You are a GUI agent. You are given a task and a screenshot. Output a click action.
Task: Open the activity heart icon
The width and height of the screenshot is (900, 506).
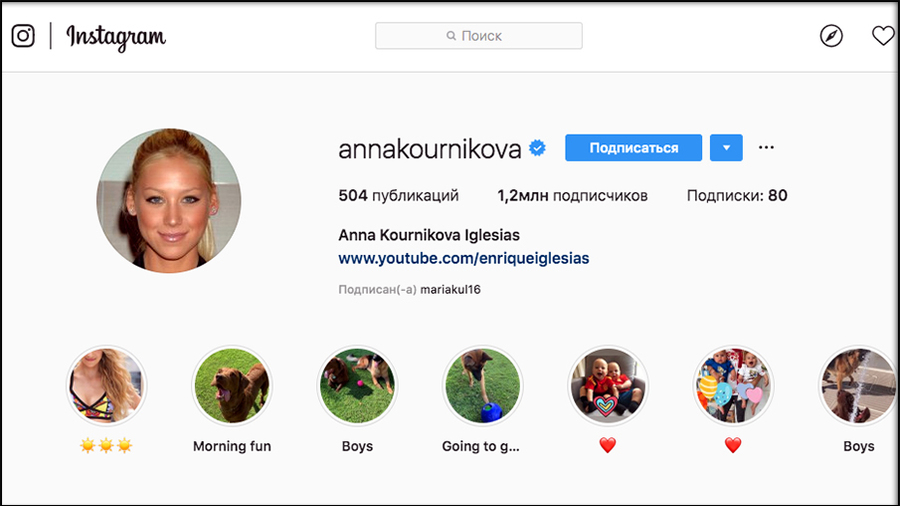coord(883,36)
